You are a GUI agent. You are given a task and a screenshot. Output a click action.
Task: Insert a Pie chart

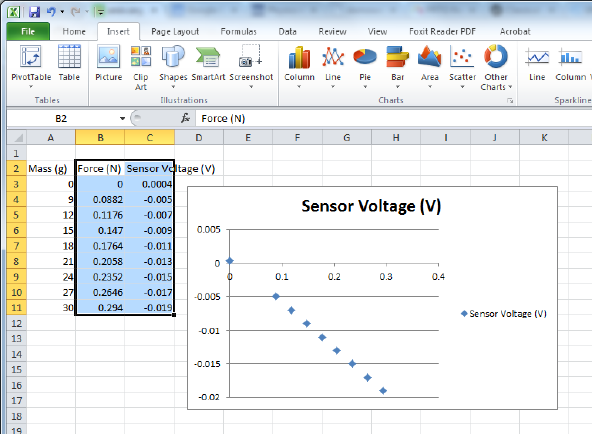pyautogui.click(x=365, y=67)
